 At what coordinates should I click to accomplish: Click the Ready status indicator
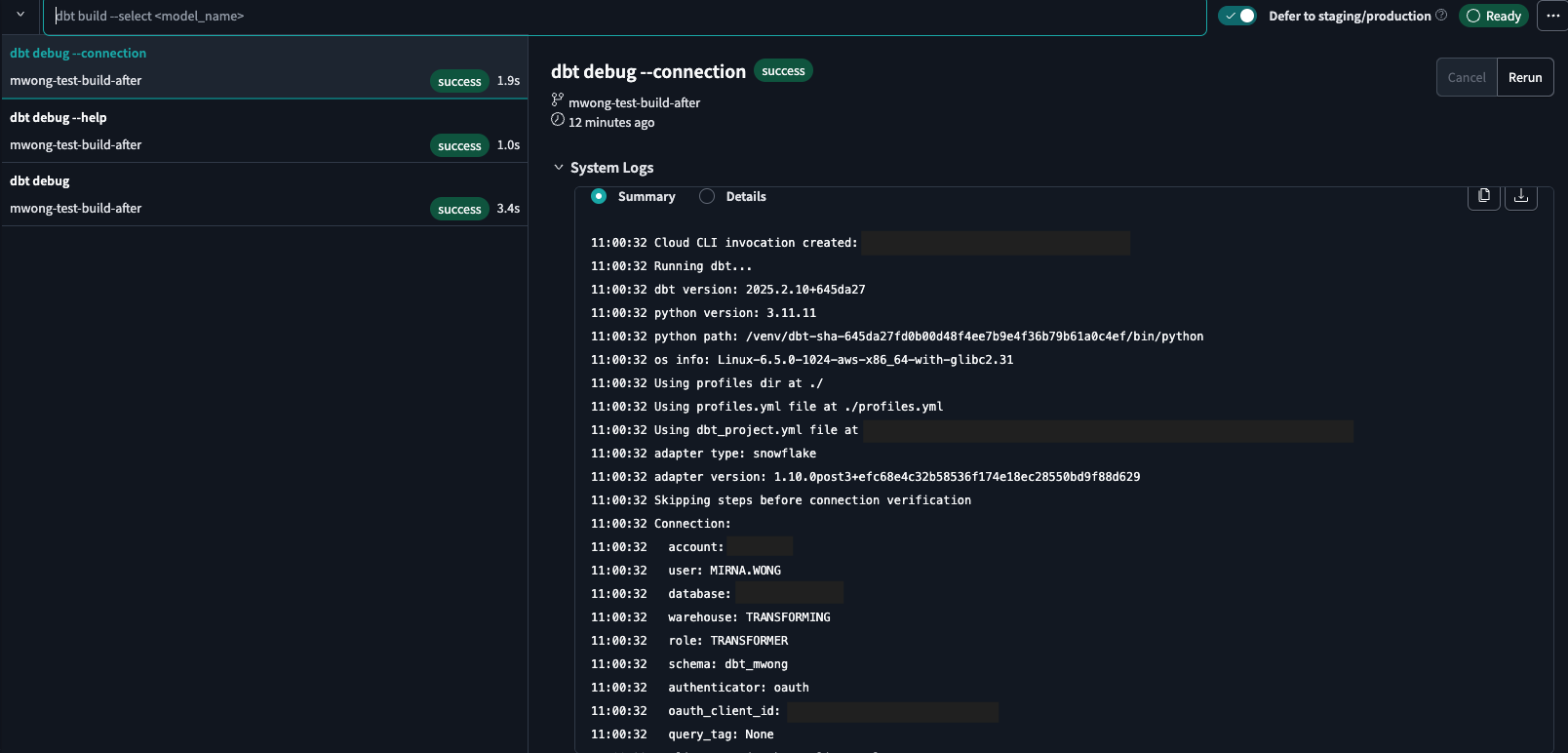[x=1493, y=16]
